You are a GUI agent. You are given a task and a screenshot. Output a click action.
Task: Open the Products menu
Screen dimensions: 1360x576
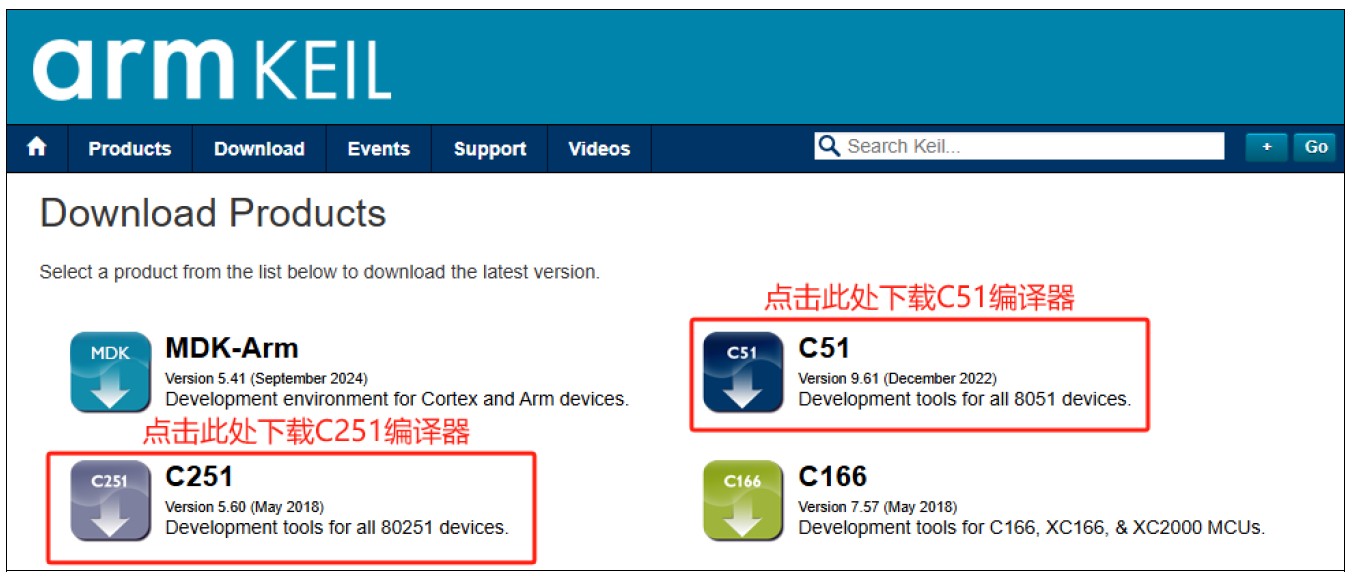coord(130,149)
